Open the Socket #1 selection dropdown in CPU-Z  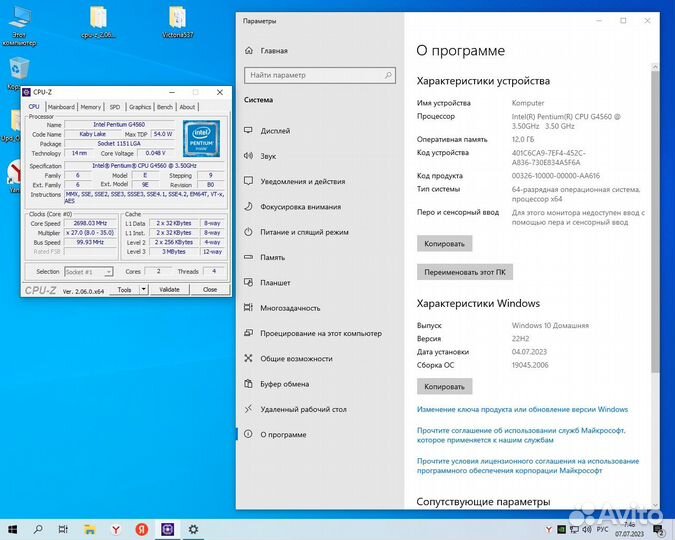coord(89,272)
